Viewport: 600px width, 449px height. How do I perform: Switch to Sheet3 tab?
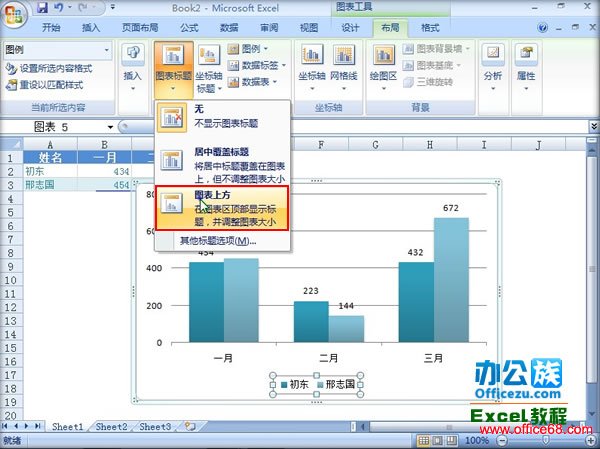click(155, 426)
